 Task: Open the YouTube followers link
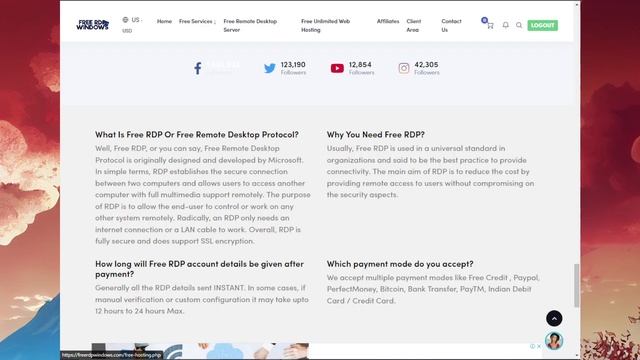[352, 68]
